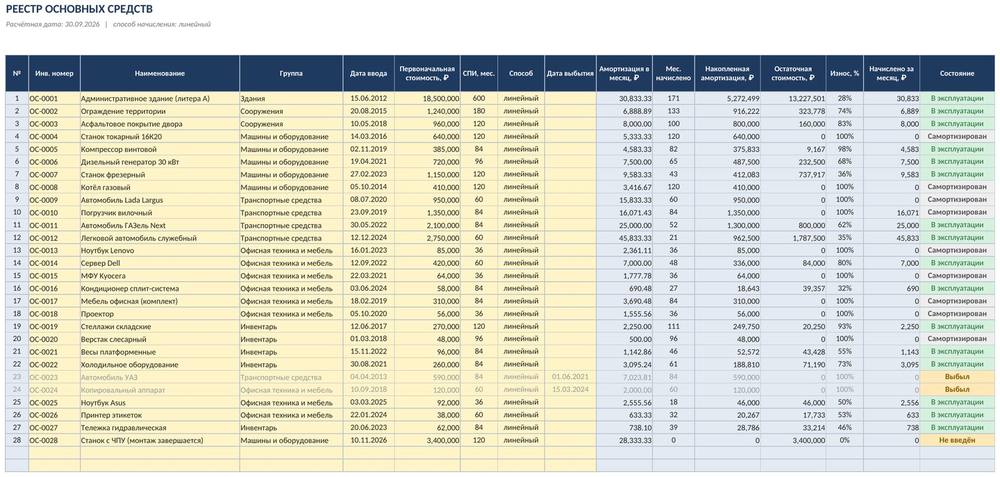Click the 'Принтер этикеток' cell
Screen dimensions: 1000x477
click(159, 415)
